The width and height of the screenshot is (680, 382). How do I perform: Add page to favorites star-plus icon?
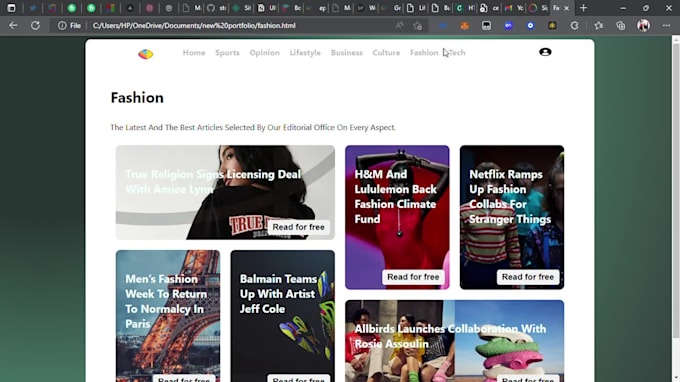418,26
